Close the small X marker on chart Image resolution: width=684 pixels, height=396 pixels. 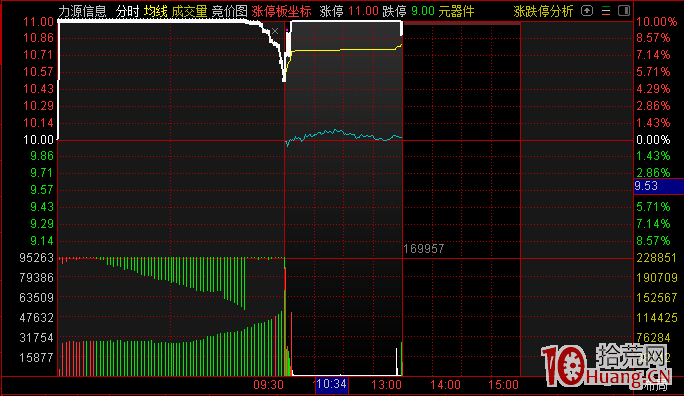[275, 31]
